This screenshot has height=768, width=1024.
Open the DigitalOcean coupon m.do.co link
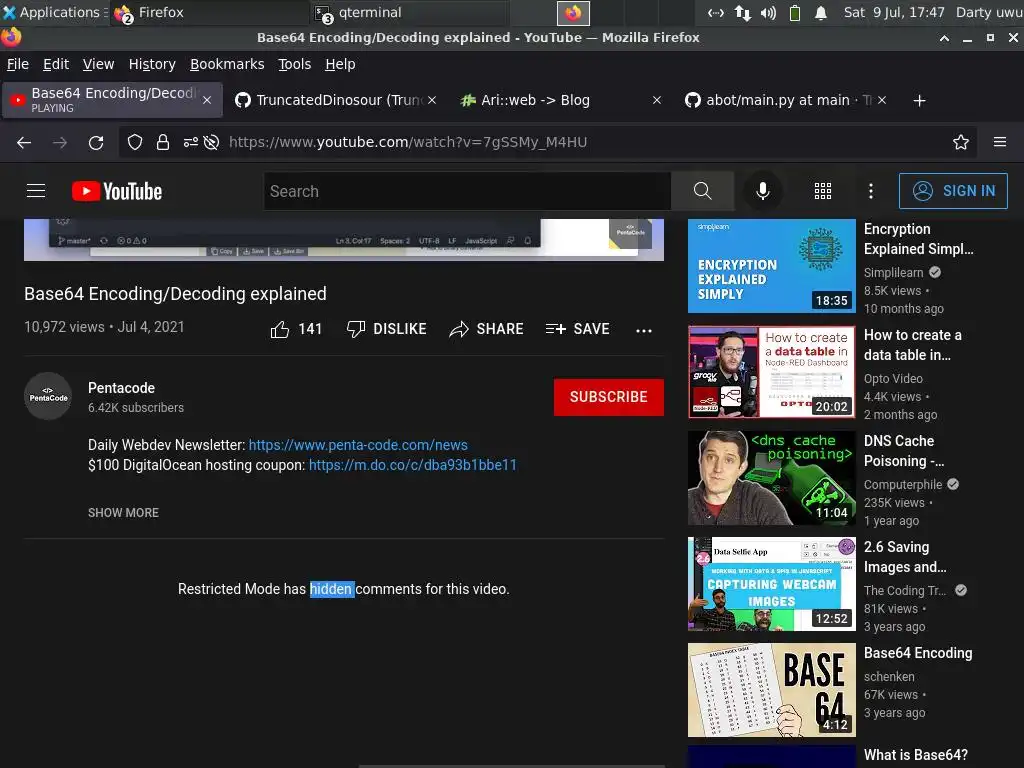[413, 465]
